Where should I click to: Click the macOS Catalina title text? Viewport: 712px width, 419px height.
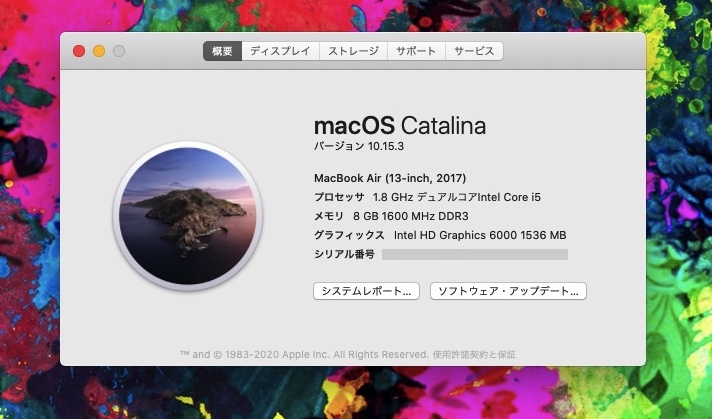(x=400, y=126)
